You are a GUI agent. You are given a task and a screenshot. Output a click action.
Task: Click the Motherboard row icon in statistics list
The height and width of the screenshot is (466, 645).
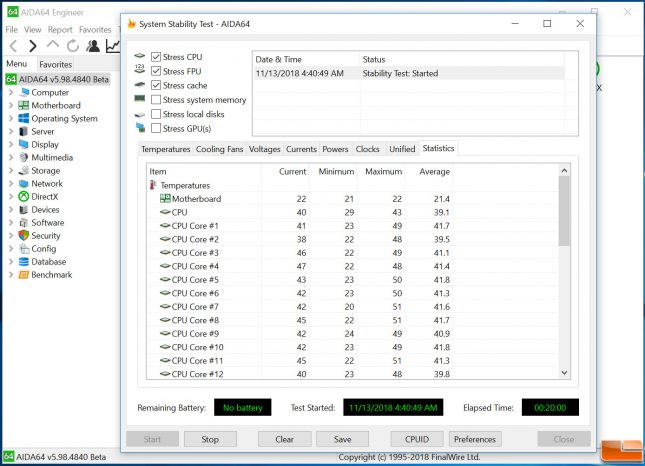(165, 199)
